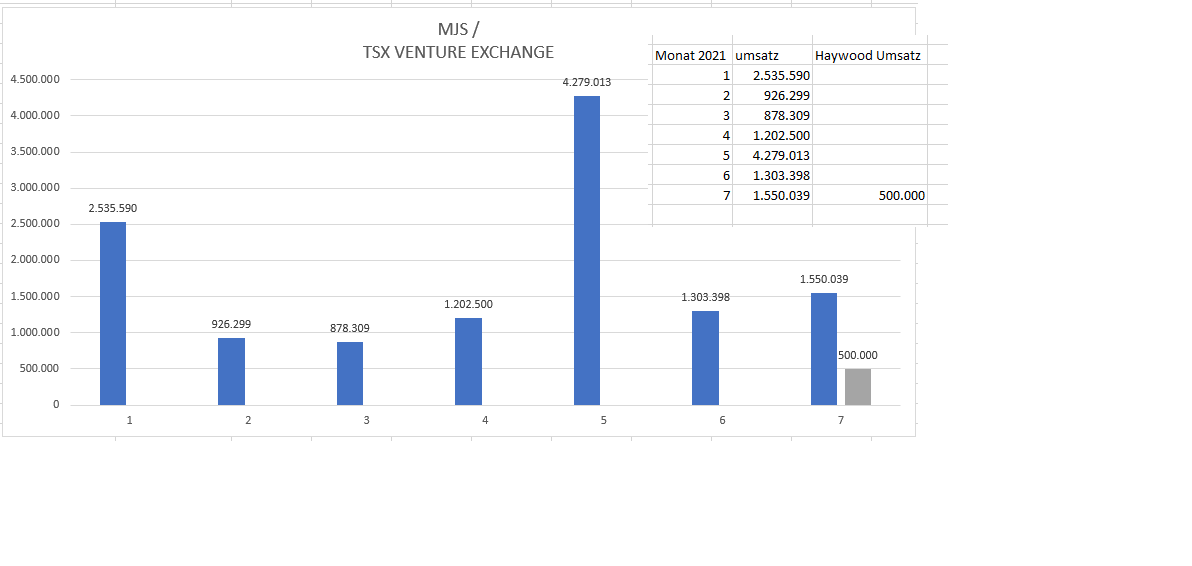Click x-axis category label 6
The image size is (1192, 566).
point(722,420)
